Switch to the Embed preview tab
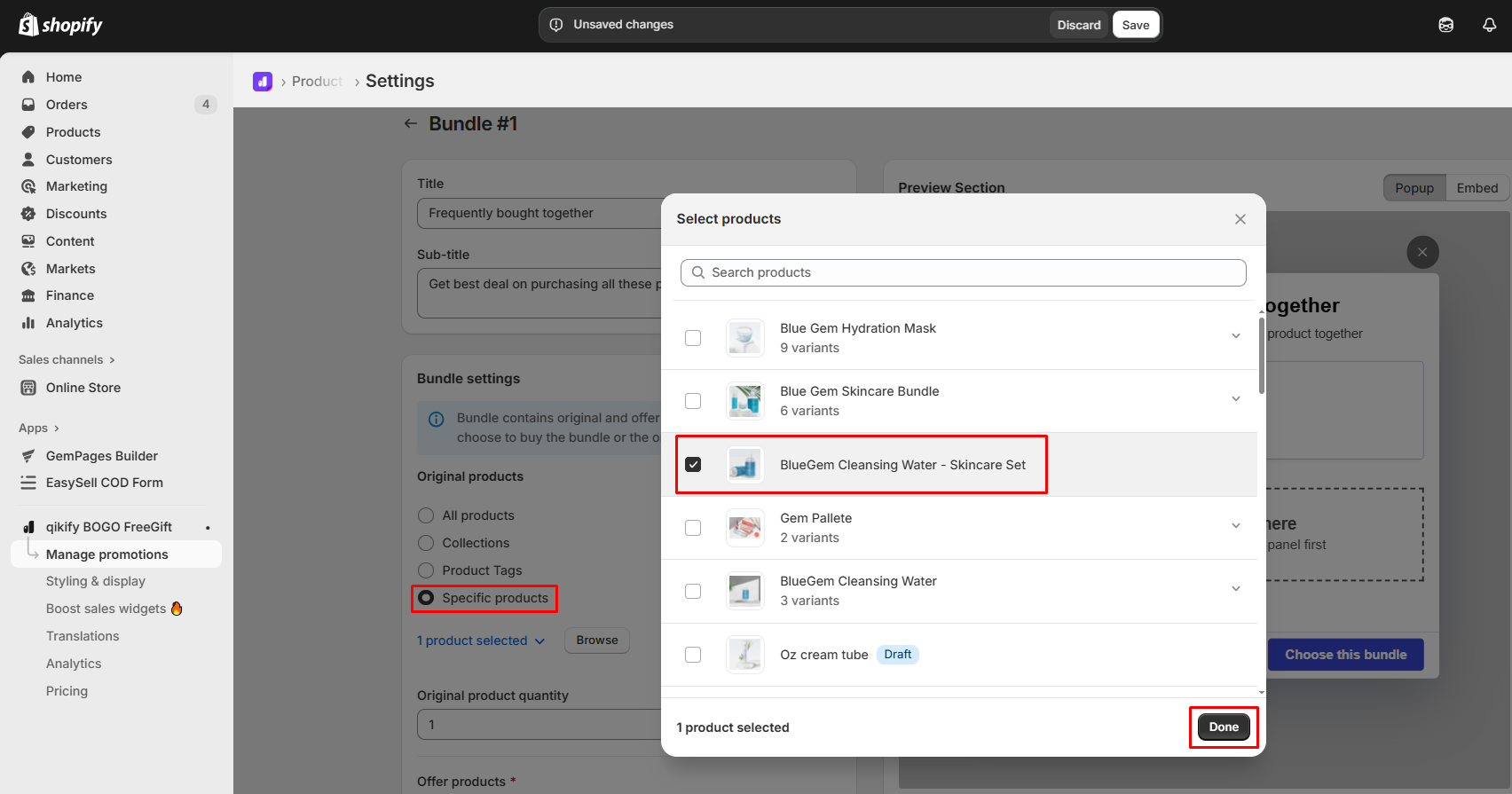 pos(1477,188)
